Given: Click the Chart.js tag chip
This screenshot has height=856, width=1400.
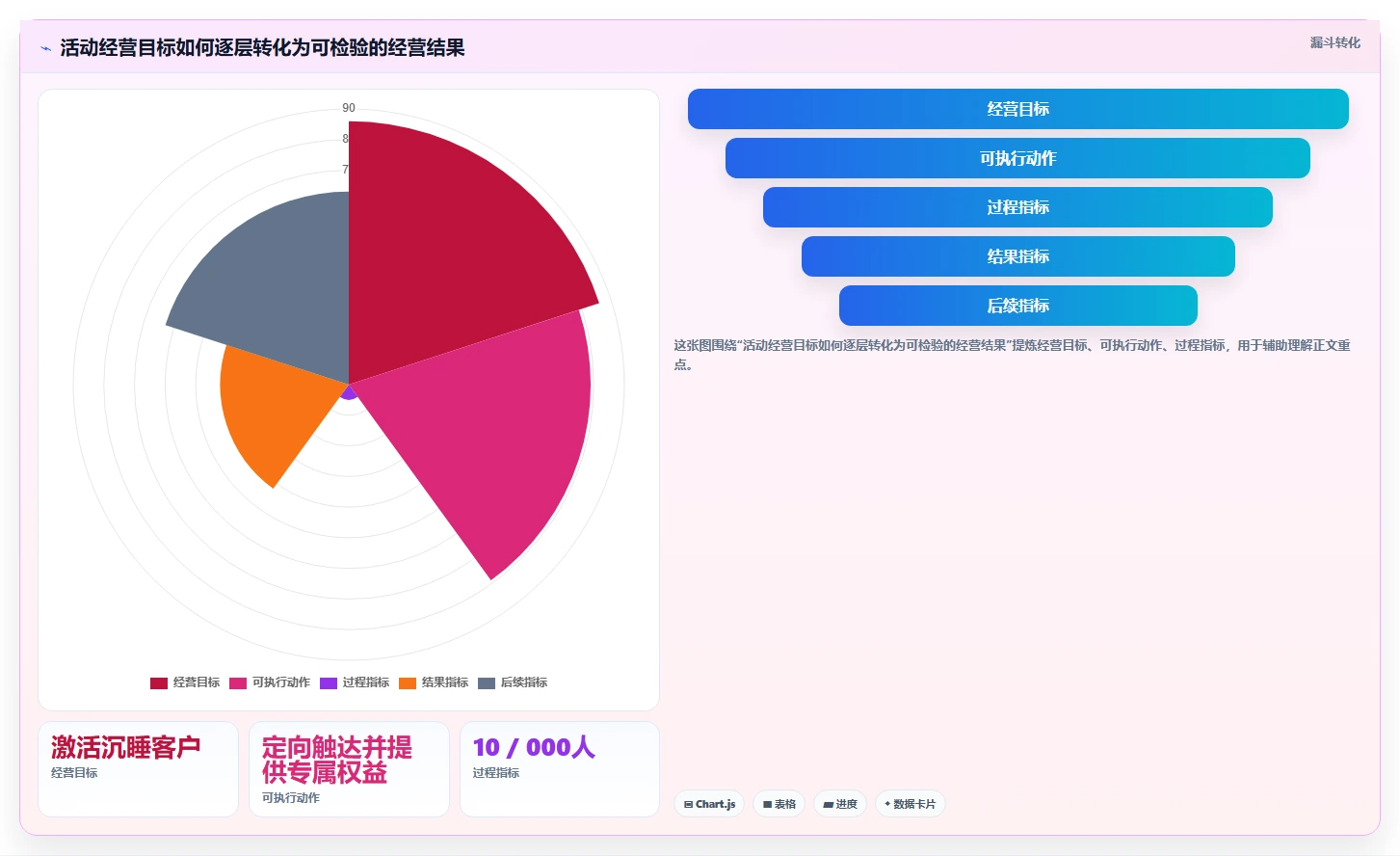Looking at the screenshot, I should [x=709, y=804].
